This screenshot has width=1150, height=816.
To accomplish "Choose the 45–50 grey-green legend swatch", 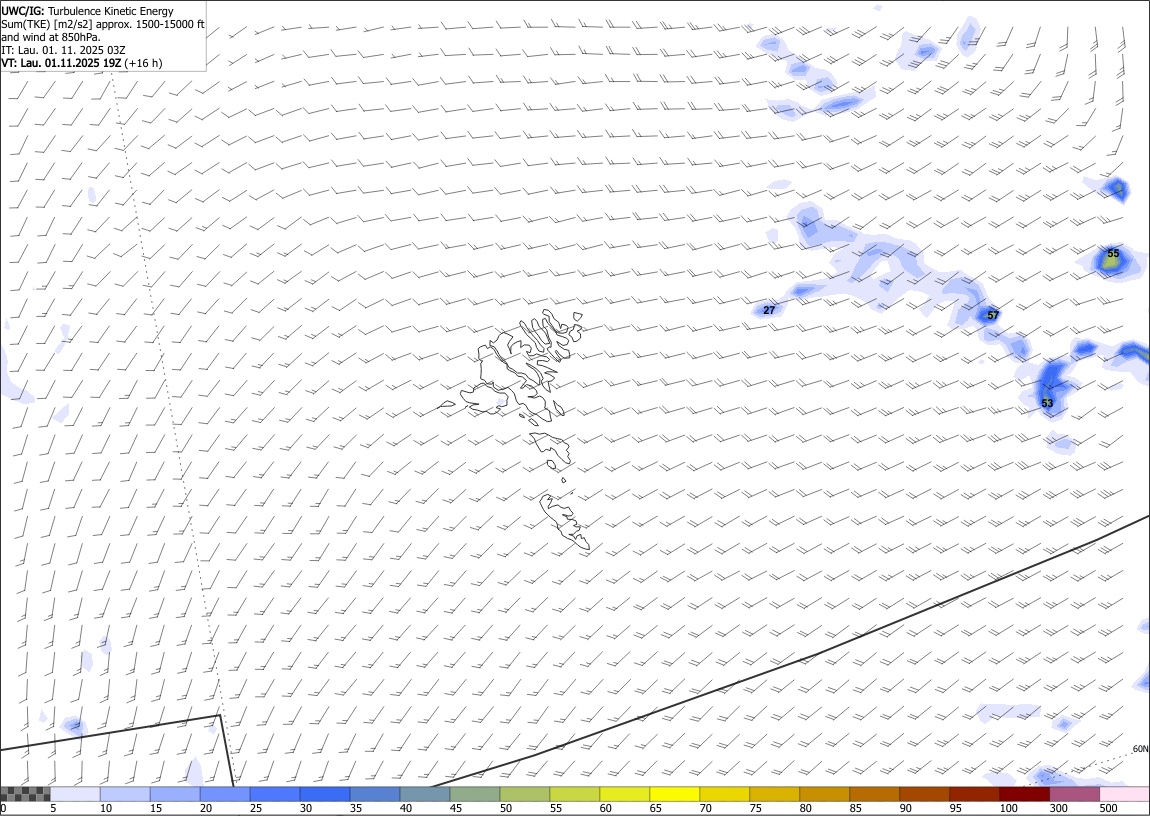I will 475,794.
